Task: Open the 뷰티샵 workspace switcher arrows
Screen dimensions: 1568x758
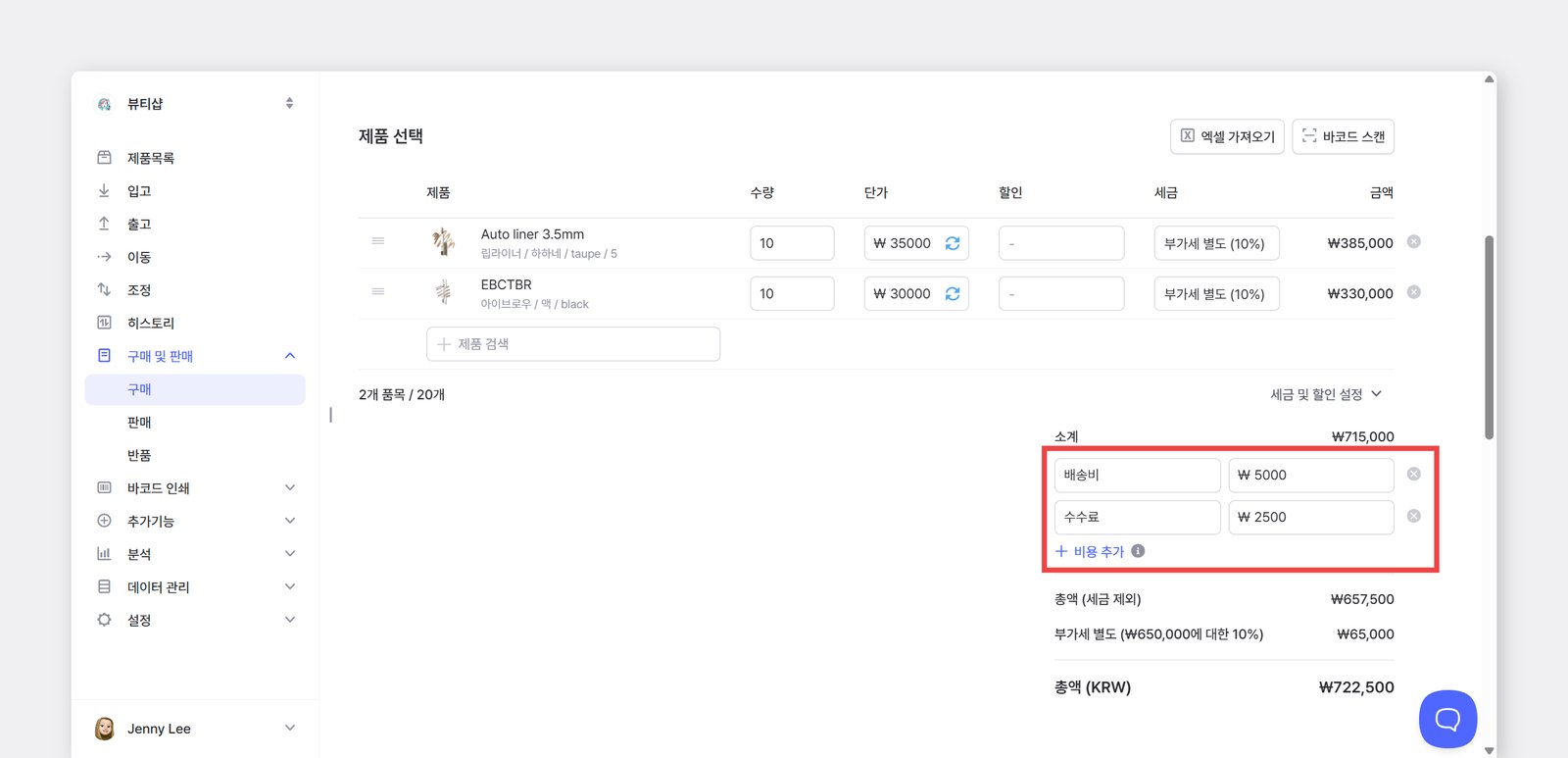Action: tap(289, 103)
